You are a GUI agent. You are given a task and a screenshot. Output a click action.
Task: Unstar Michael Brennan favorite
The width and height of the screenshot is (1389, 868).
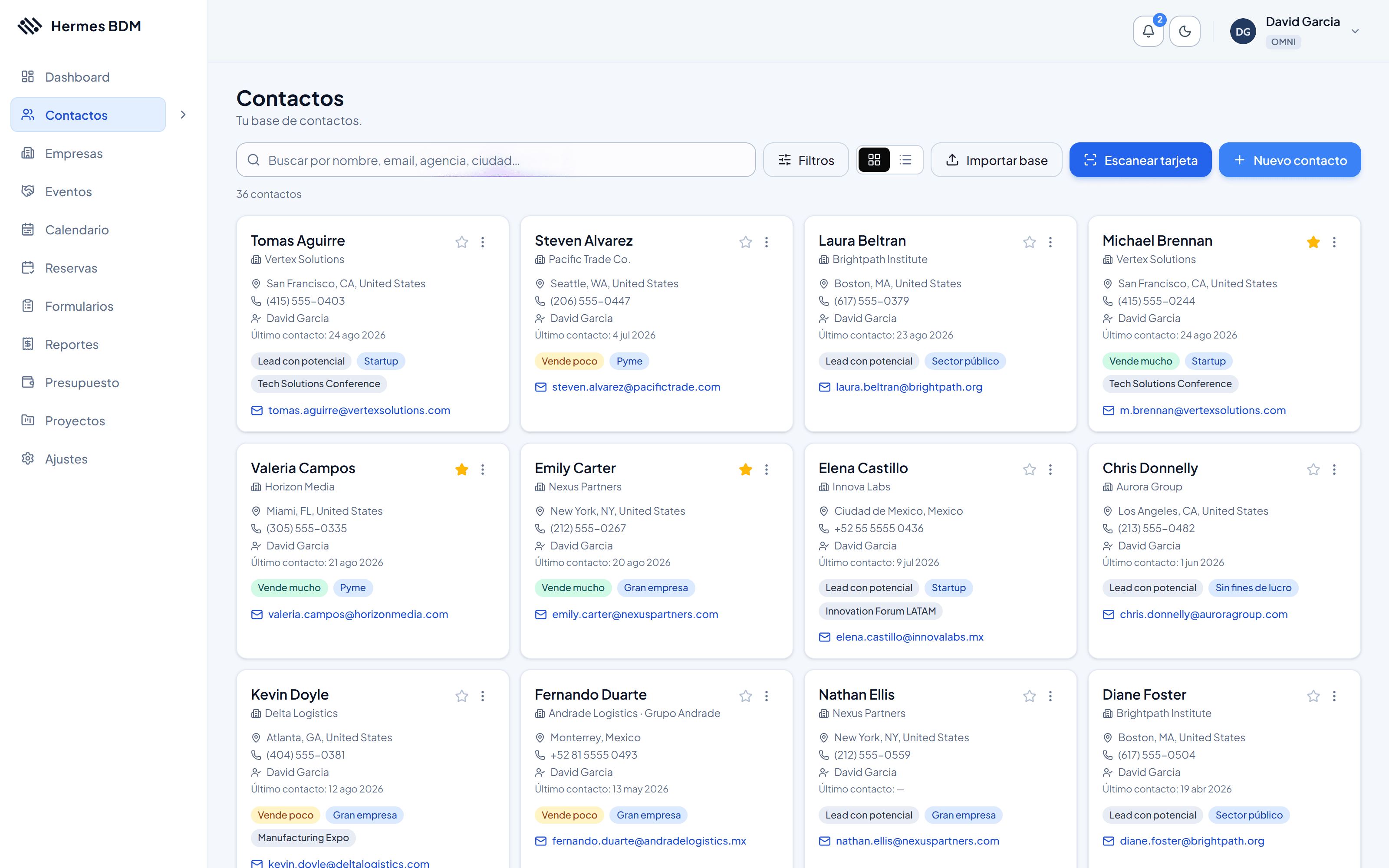[x=1313, y=242]
